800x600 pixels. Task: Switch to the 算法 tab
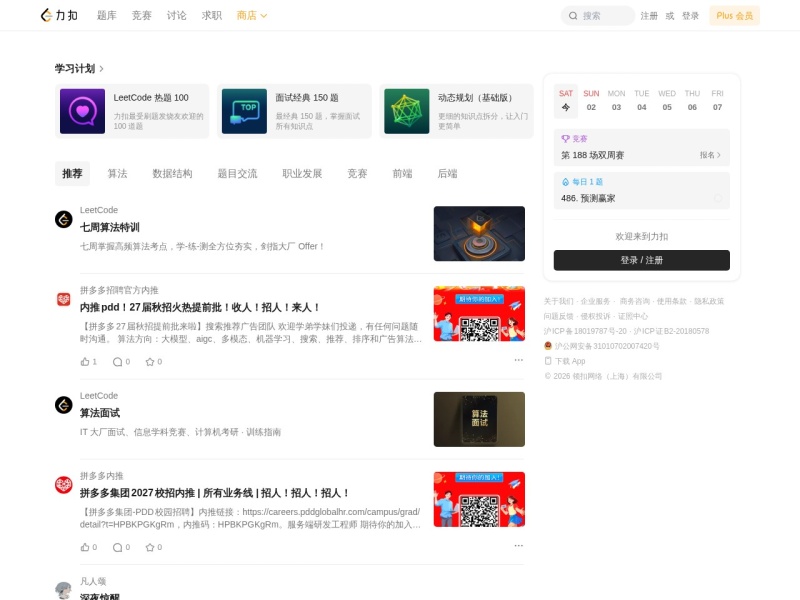pos(117,173)
